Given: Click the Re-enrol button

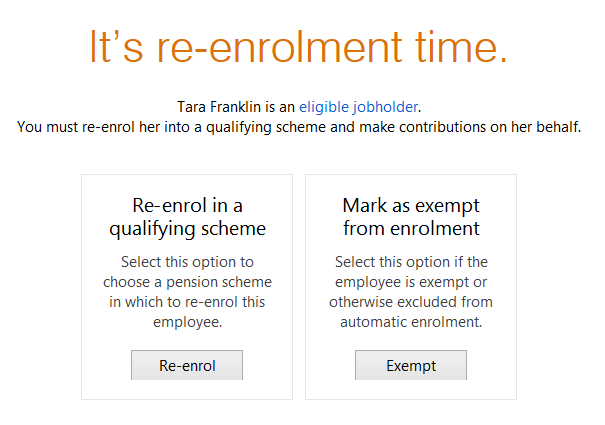Looking at the screenshot, I should pos(187,365).
